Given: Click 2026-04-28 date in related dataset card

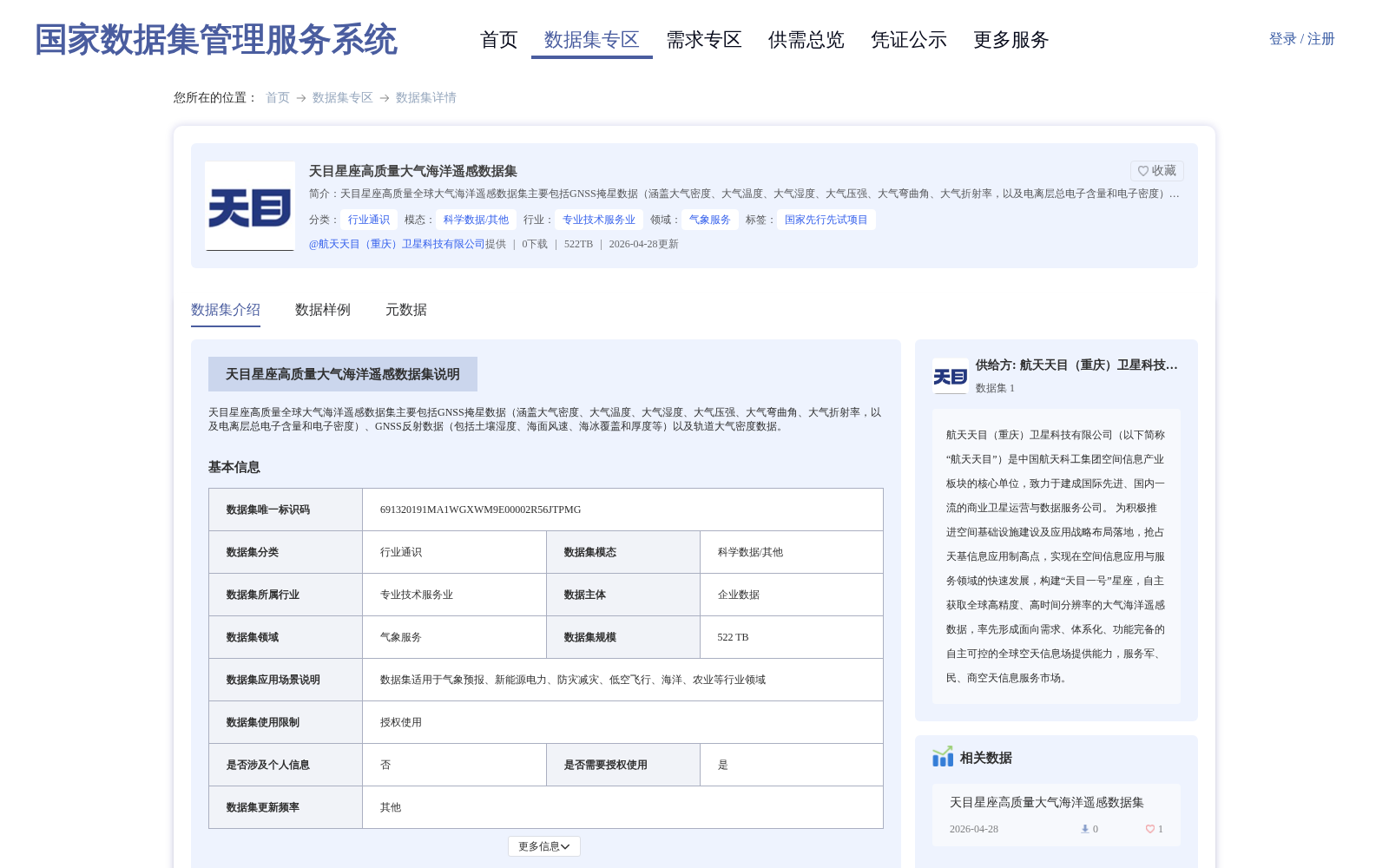Looking at the screenshot, I should 974,829.
